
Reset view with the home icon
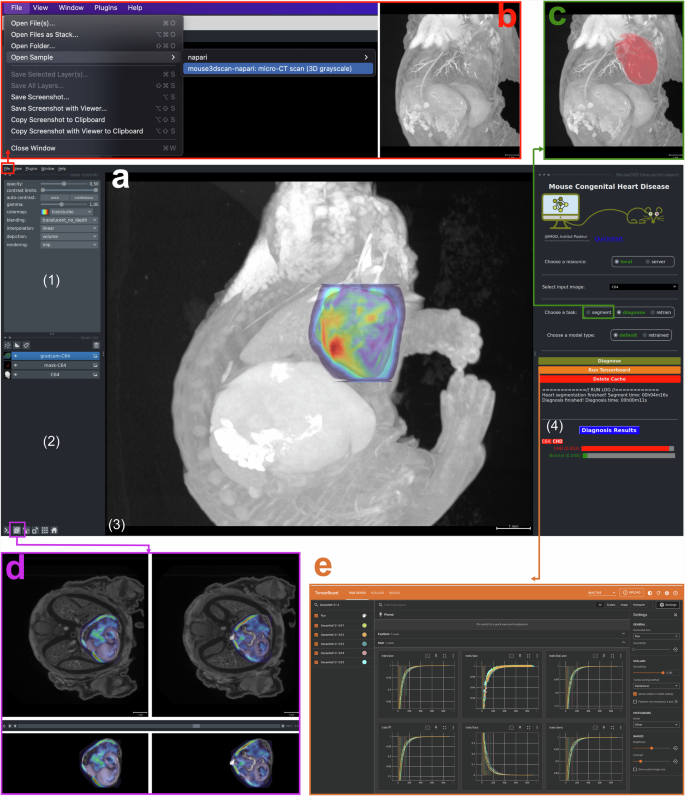click(54, 530)
